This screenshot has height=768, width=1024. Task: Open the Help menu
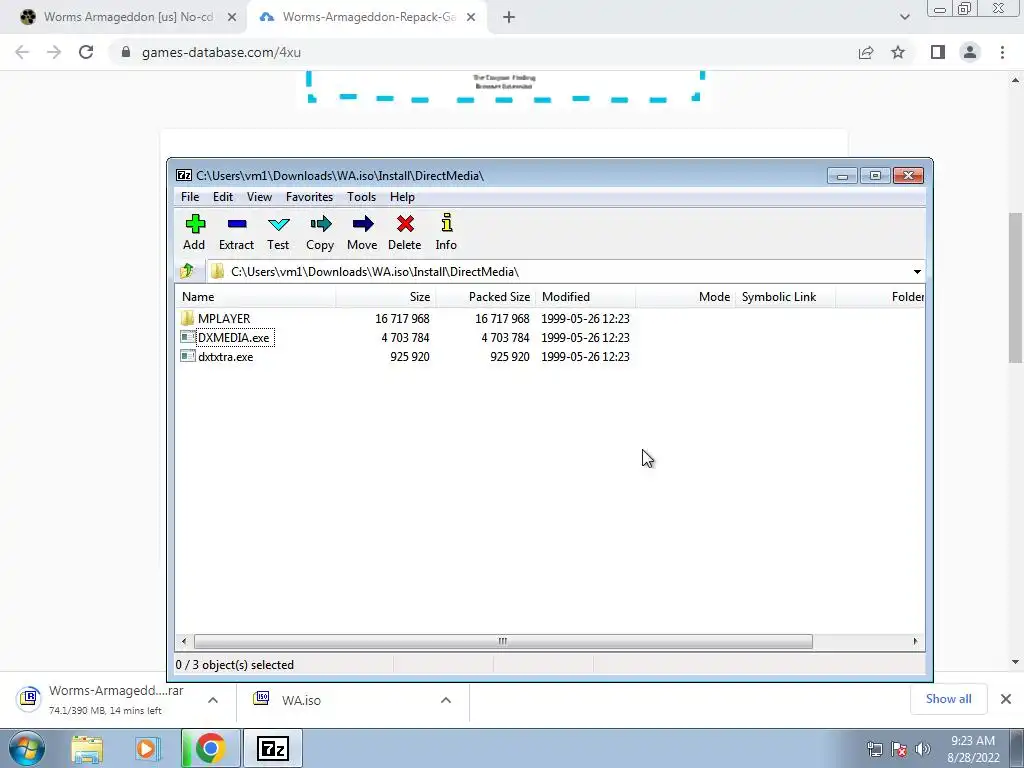tap(402, 197)
